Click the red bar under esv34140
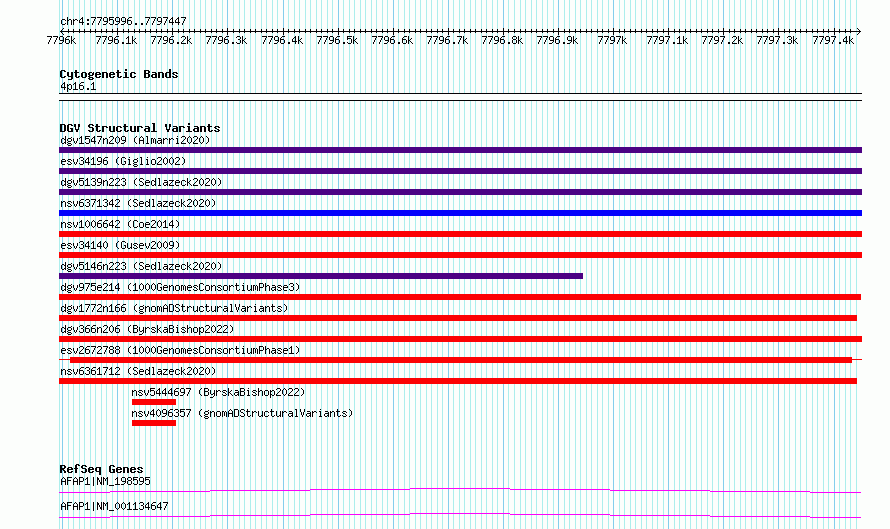 460,255
